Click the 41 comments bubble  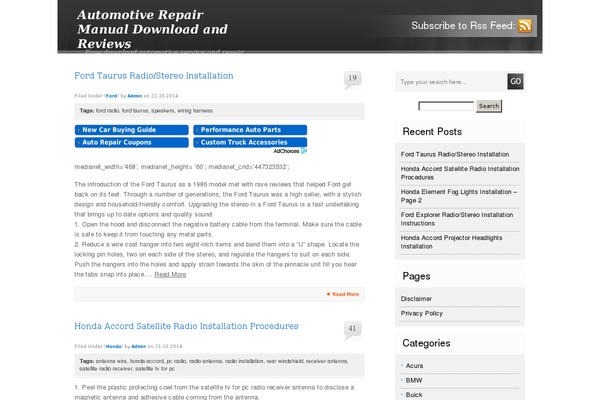pos(352,329)
